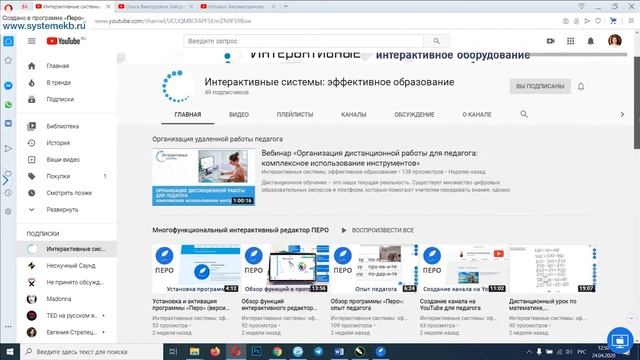Open Photoshop from the taskbar
640x360 pixels.
pyautogui.click(x=256, y=351)
